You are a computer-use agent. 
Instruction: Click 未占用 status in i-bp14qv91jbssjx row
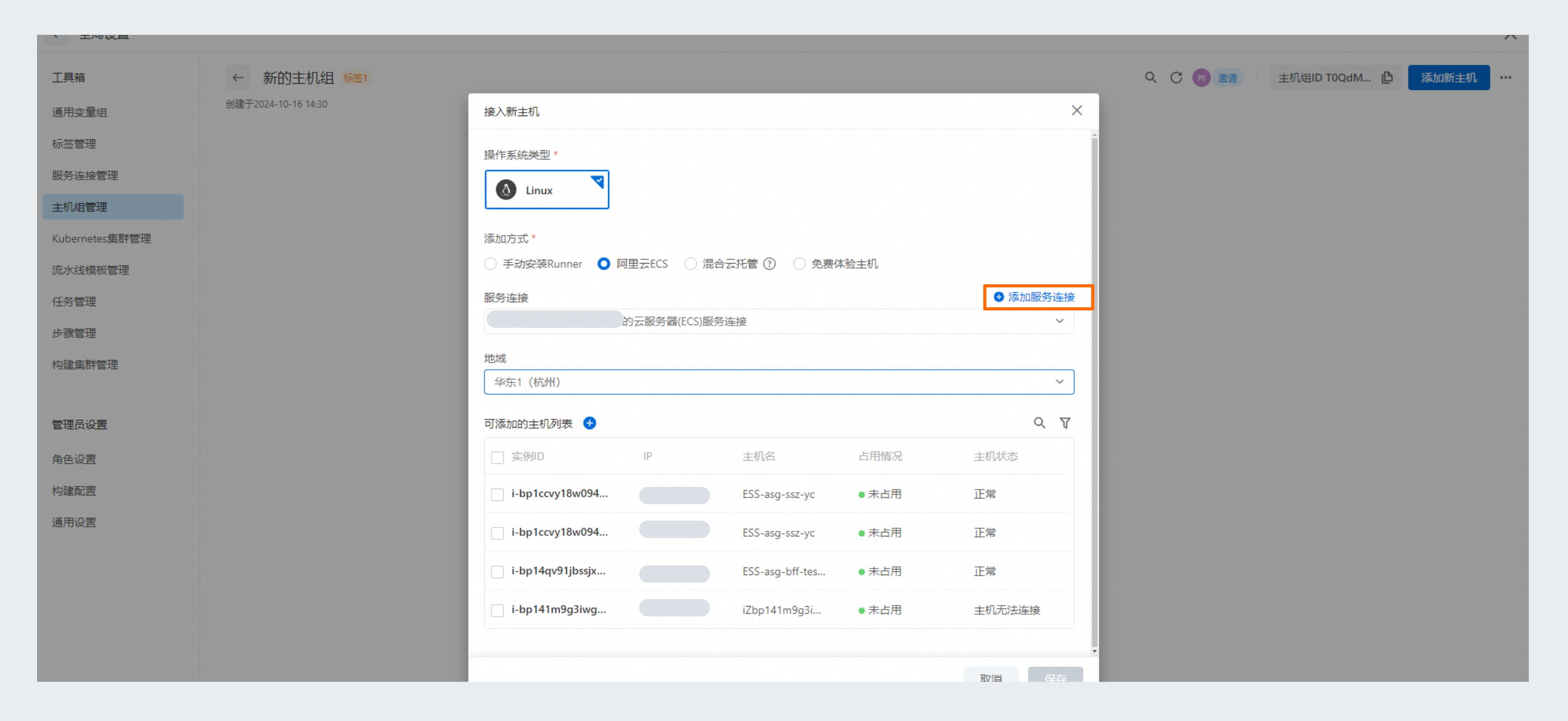pos(880,571)
